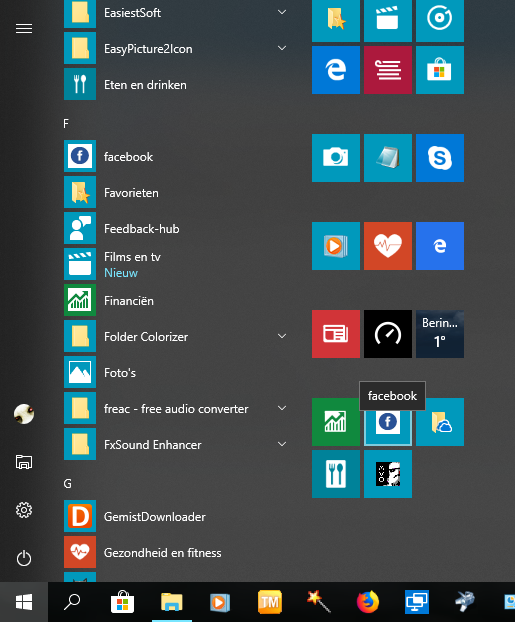Launch Eten en drinken from list
The image size is (515, 622).
pyautogui.click(x=175, y=84)
